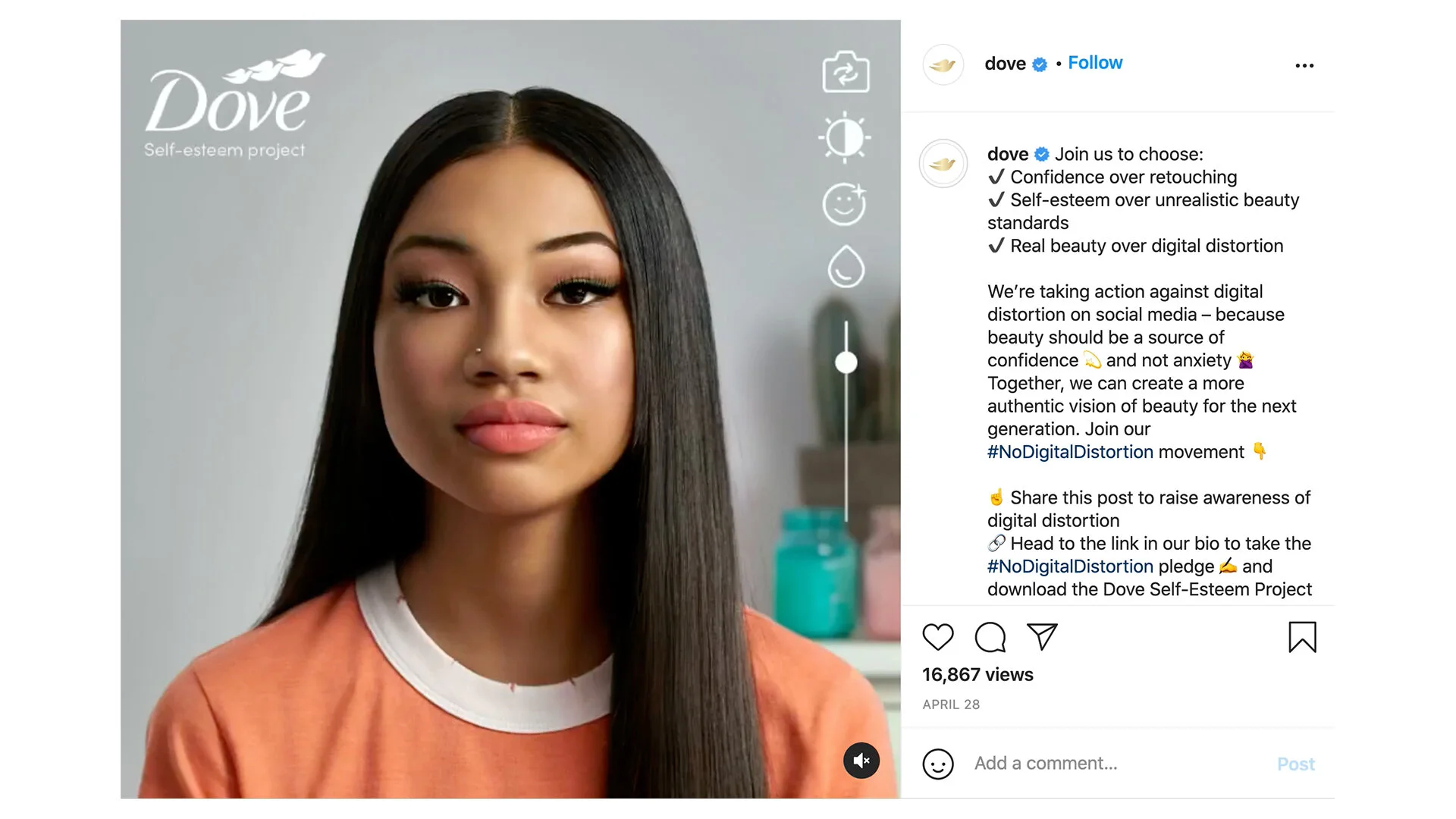Open comments via the speech bubble icon
Image resolution: width=1456 pixels, height=819 pixels.
tap(990, 637)
